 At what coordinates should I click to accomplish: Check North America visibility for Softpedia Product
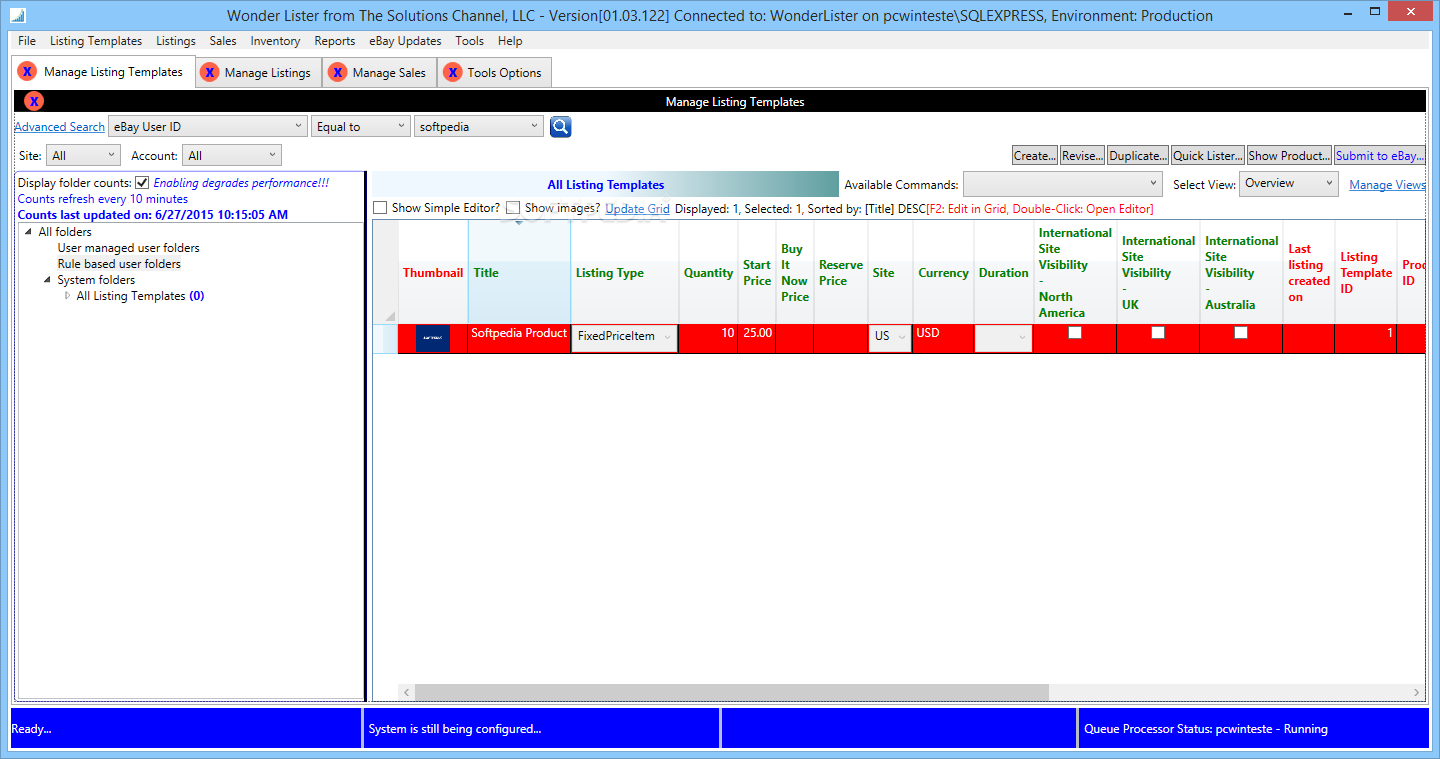(x=1074, y=333)
